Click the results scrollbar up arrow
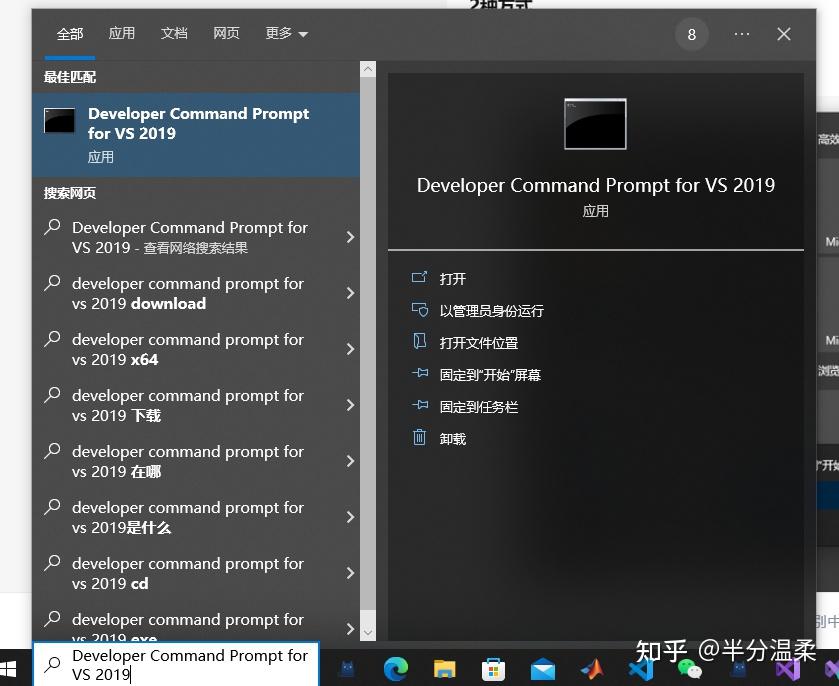839x686 pixels. 368,68
